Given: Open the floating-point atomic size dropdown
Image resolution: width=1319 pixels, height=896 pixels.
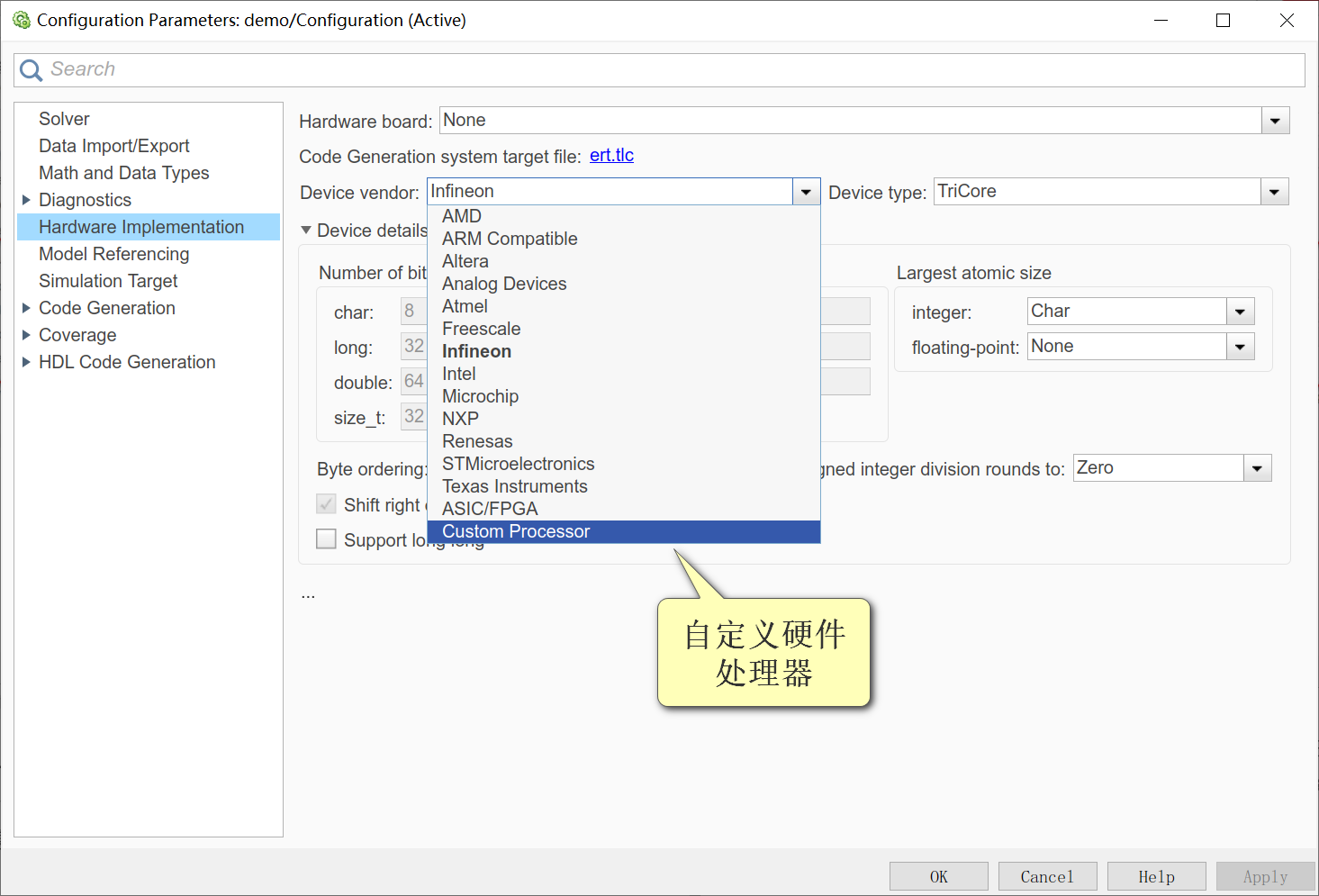Looking at the screenshot, I should [1240, 347].
